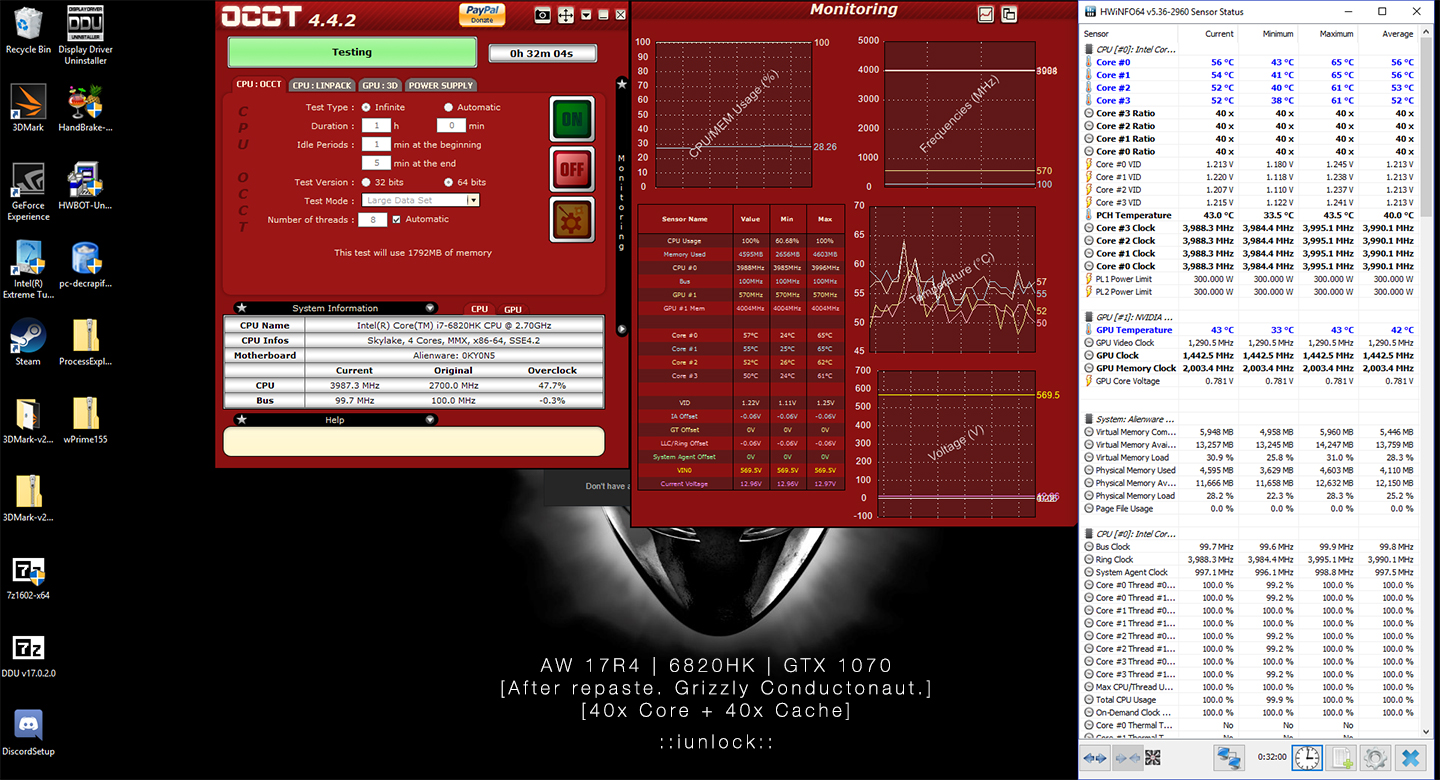Open the GPU : 3D tab
Image resolution: width=1440 pixels, height=780 pixels.
click(x=381, y=85)
